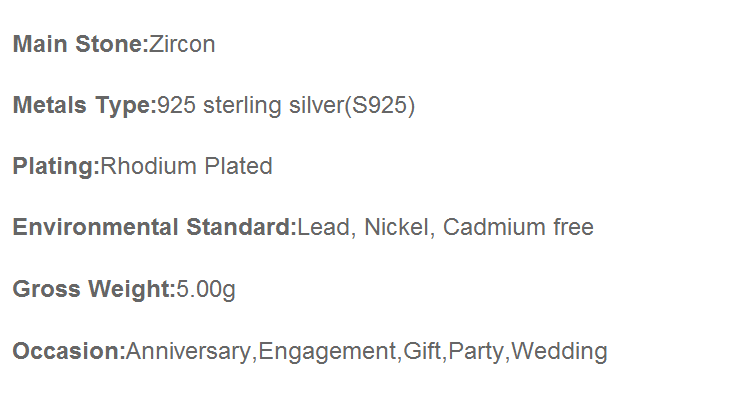
Task: Click the word Wedding
Action: coord(559,352)
